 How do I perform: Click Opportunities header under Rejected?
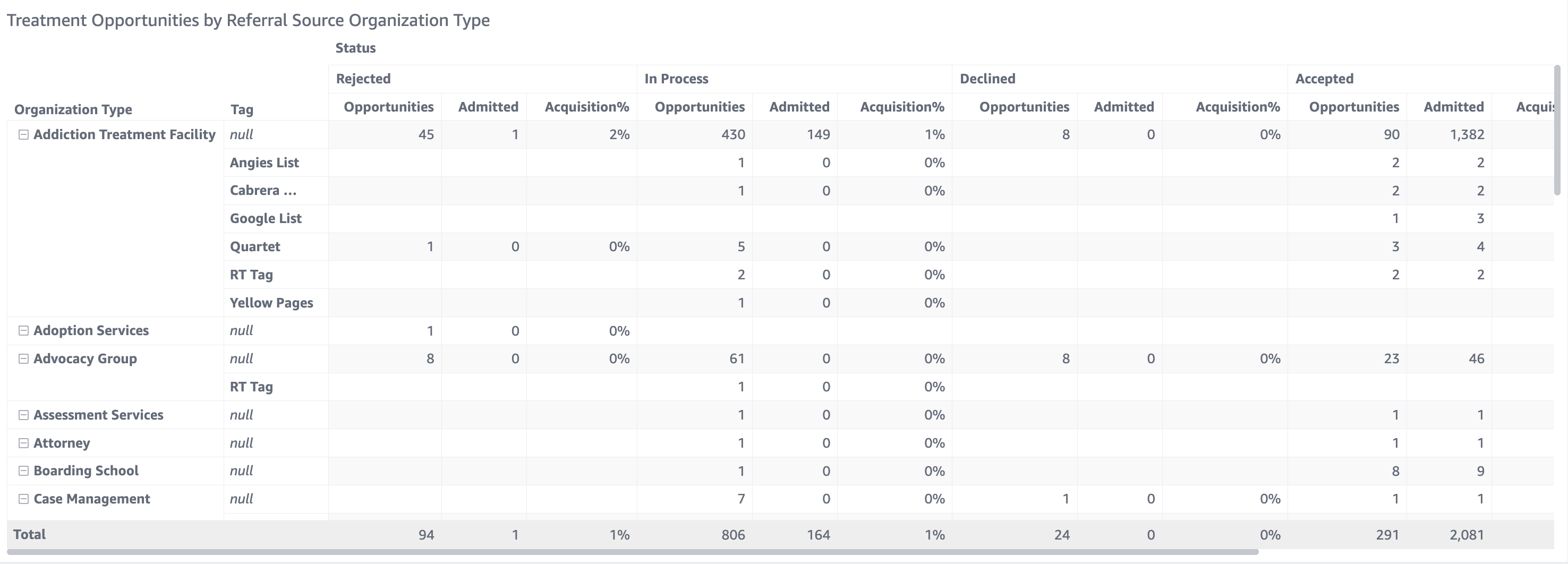click(x=388, y=107)
